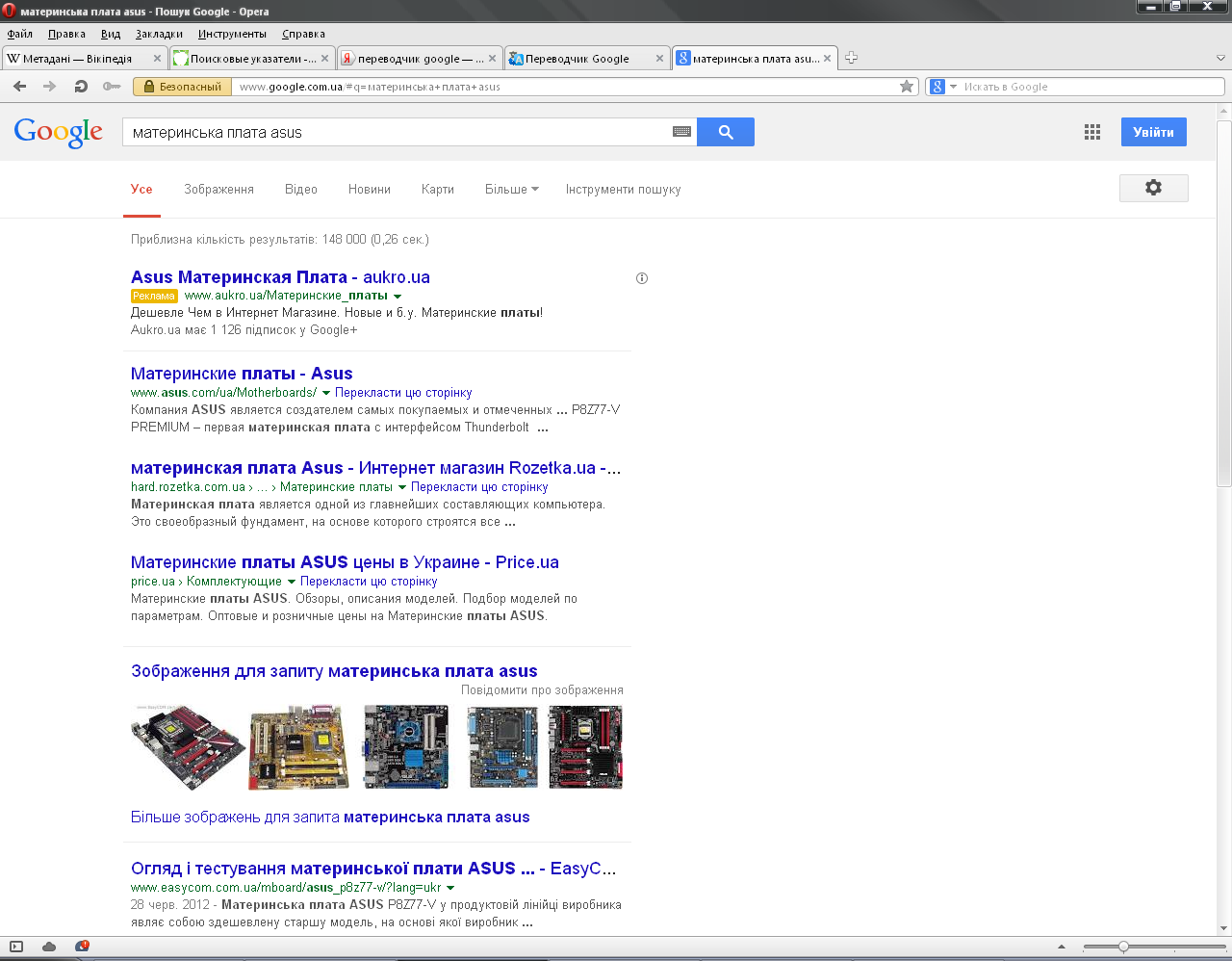
Task: Click the Google logo
Action: coord(59,133)
